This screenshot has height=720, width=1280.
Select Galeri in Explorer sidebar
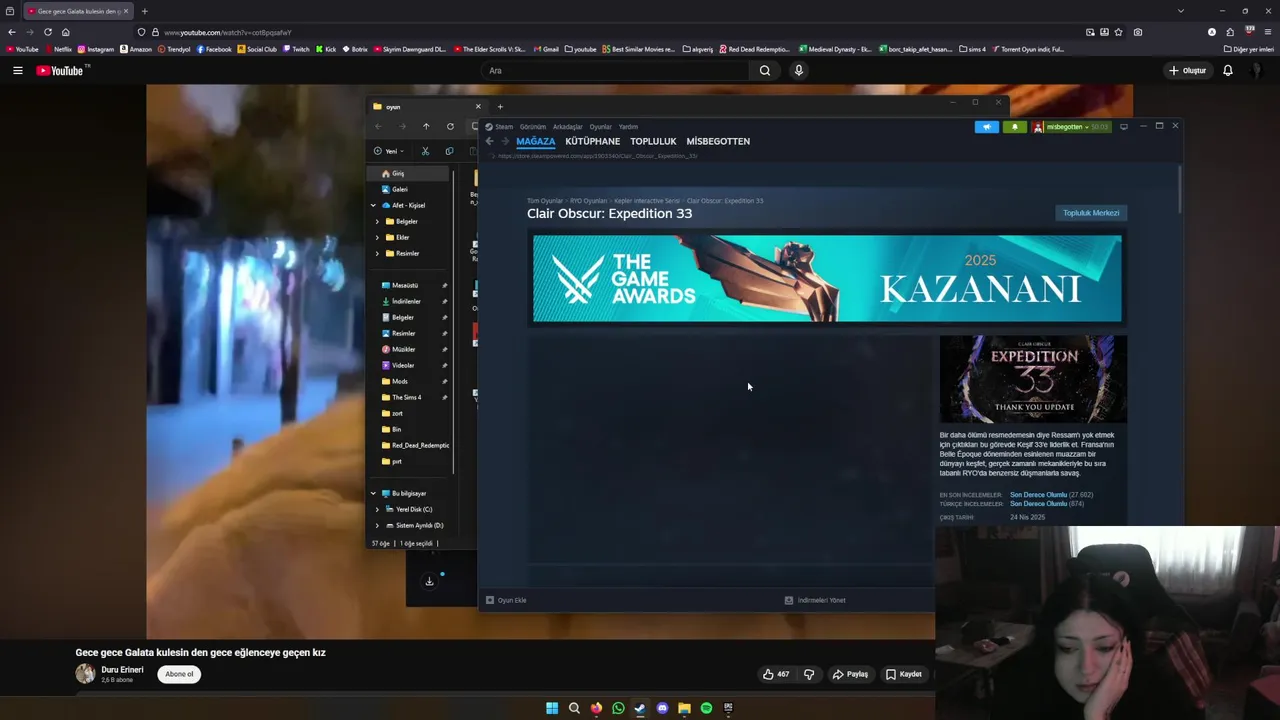pyautogui.click(x=399, y=189)
